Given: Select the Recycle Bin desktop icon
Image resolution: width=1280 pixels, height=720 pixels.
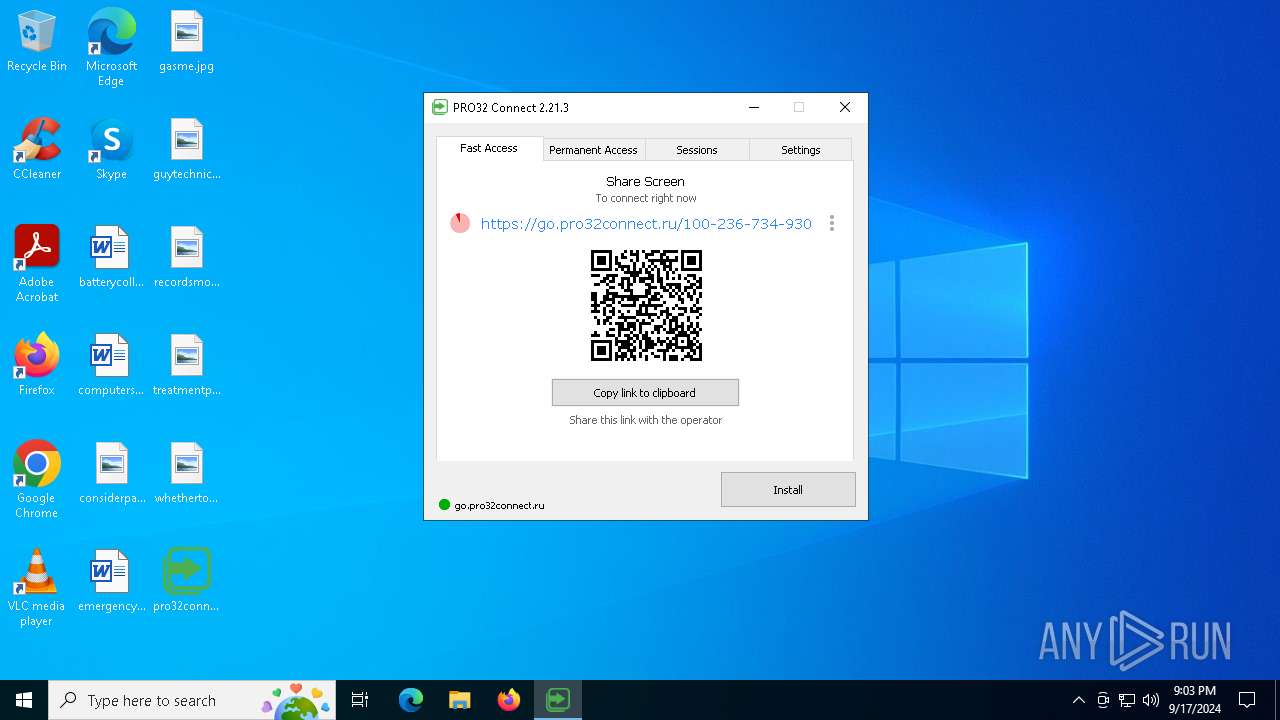Looking at the screenshot, I should (37, 43).
